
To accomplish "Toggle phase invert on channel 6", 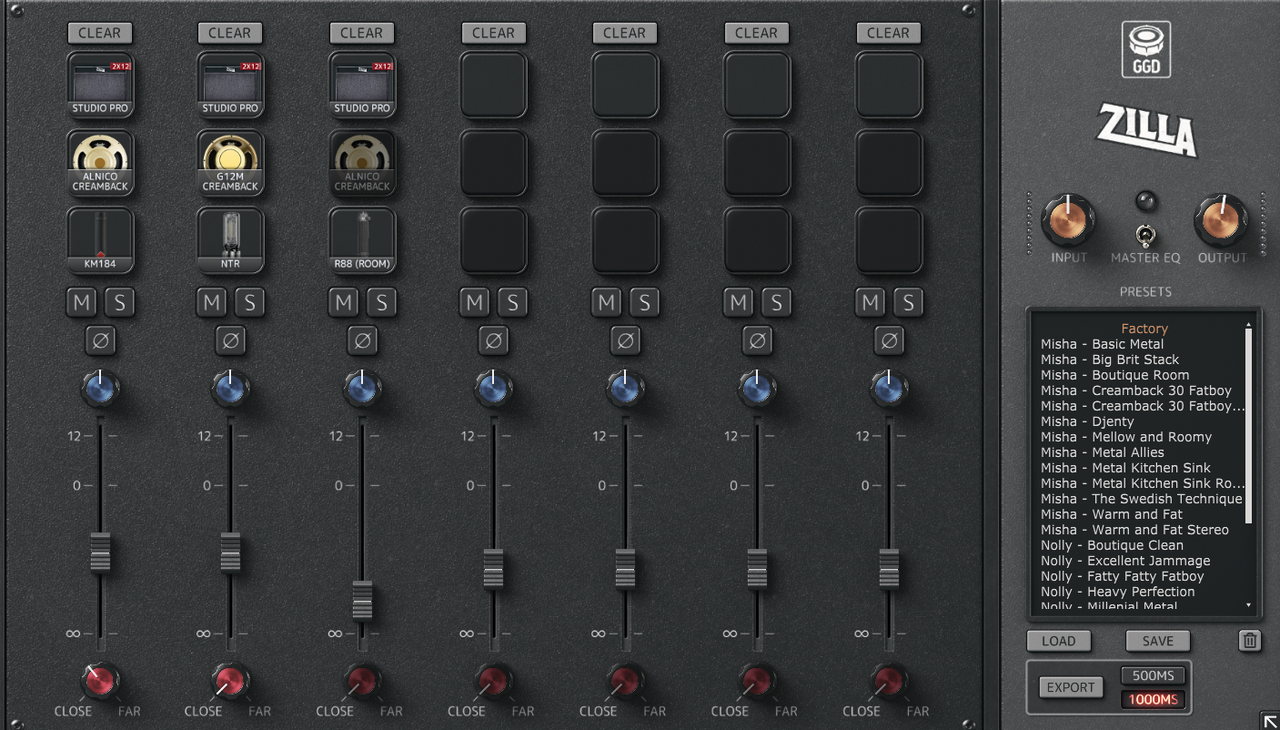I will point(757,341).
